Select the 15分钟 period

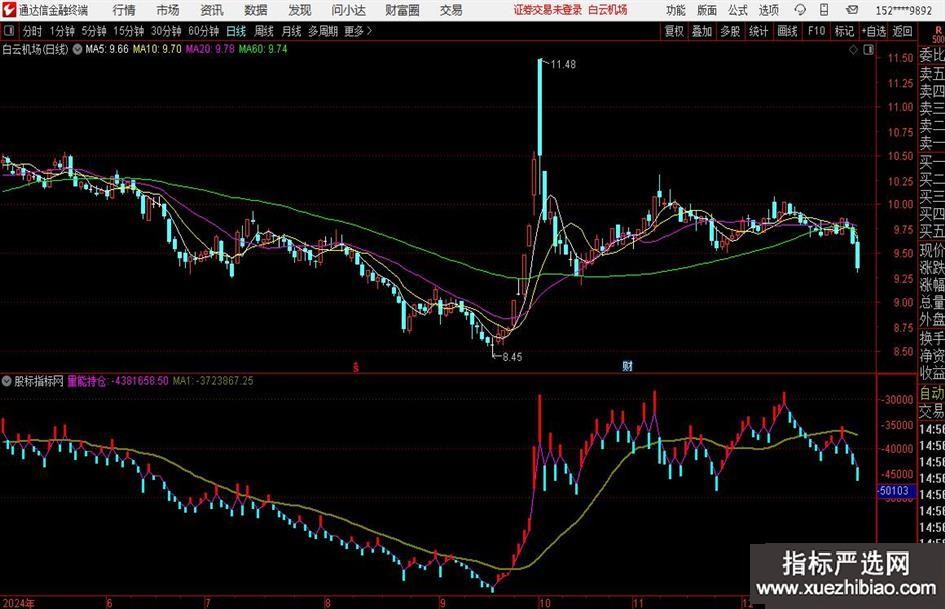click(x=128, y=31)
